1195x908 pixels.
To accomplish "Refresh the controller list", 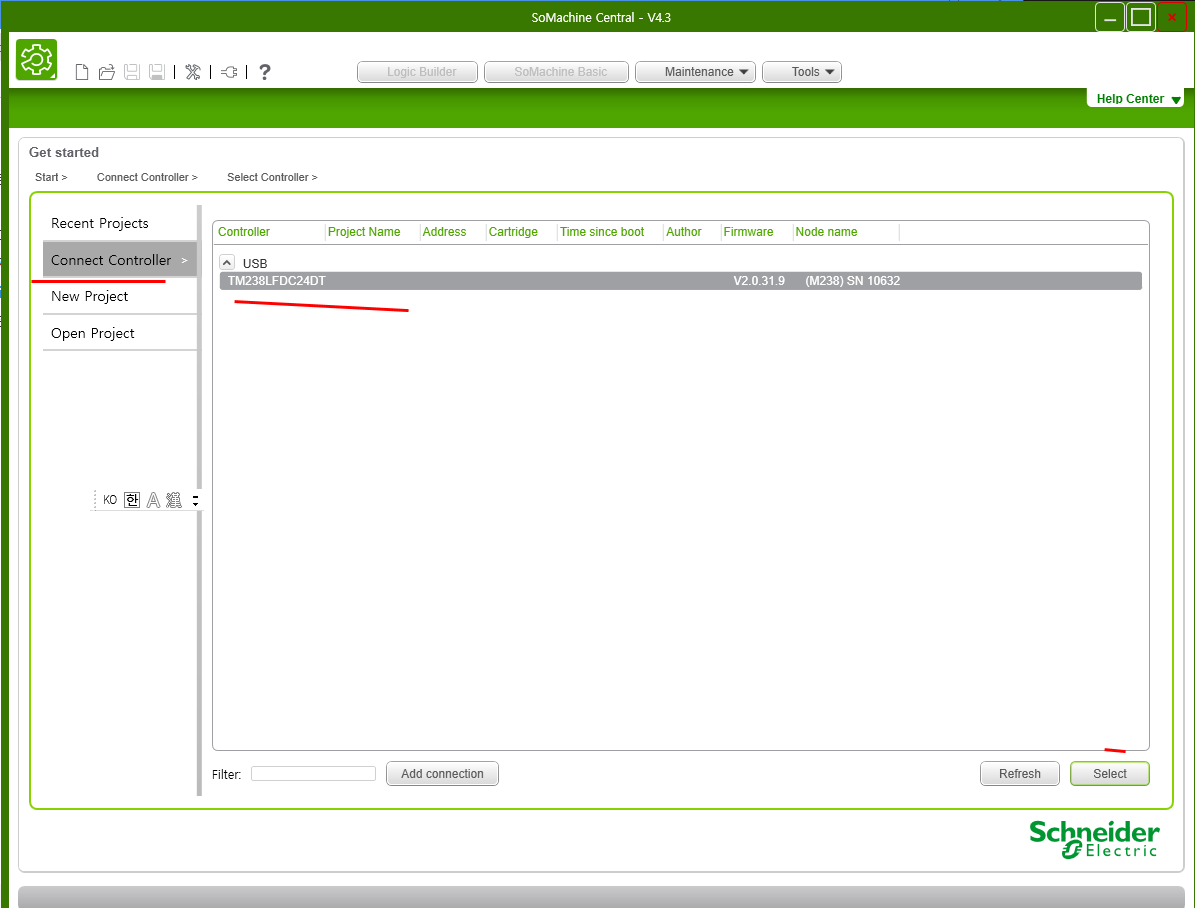I will 1020,773.
